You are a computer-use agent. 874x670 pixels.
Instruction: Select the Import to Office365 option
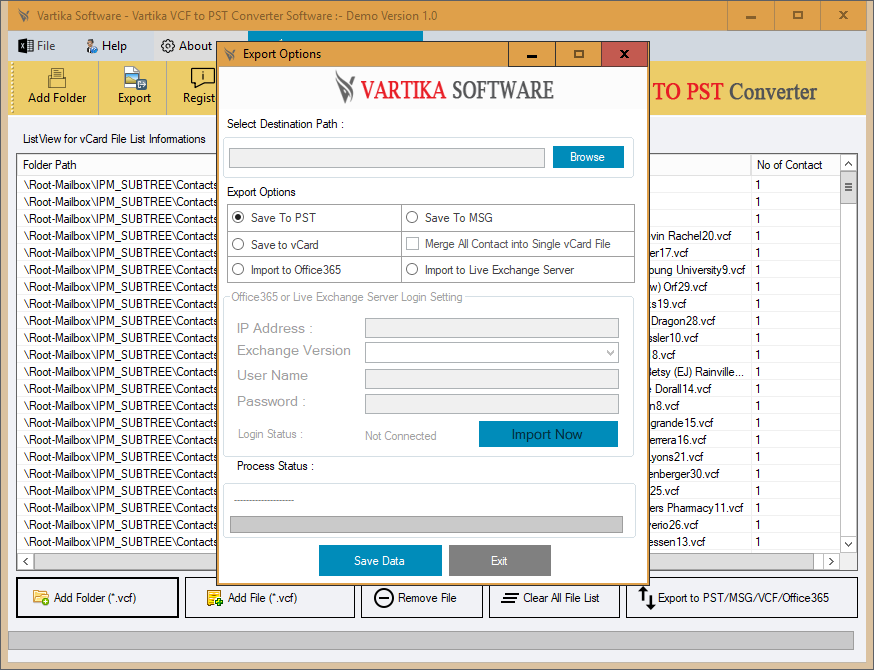238,269
